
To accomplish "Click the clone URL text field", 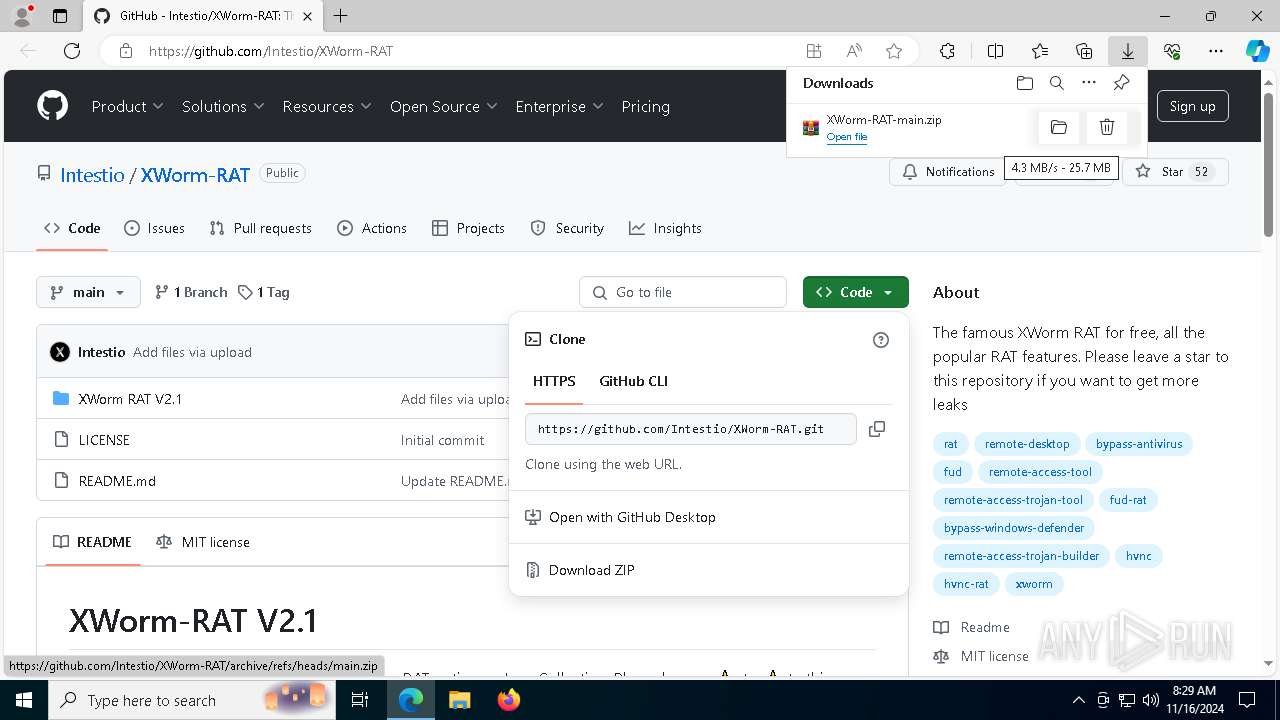I will (690, 429).
